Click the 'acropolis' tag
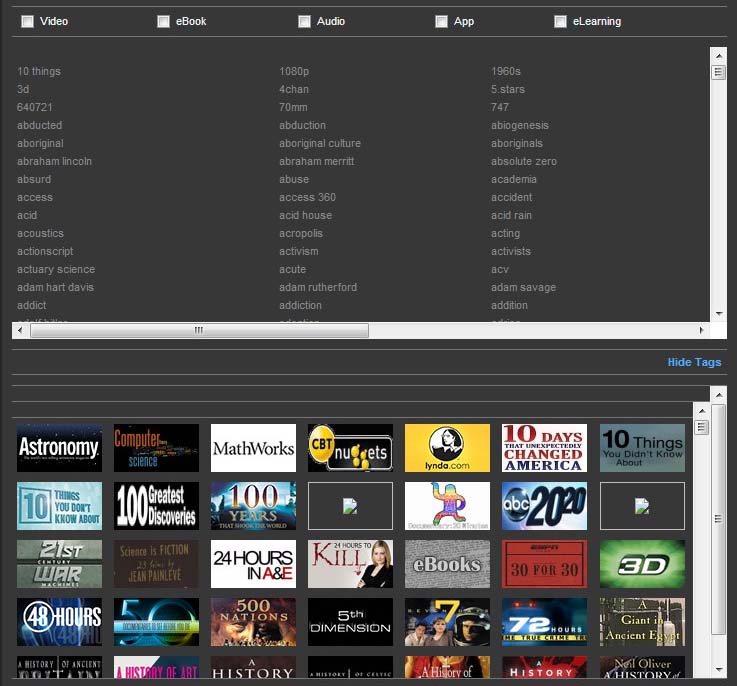737x686 pixels. [x=301, y=233]
